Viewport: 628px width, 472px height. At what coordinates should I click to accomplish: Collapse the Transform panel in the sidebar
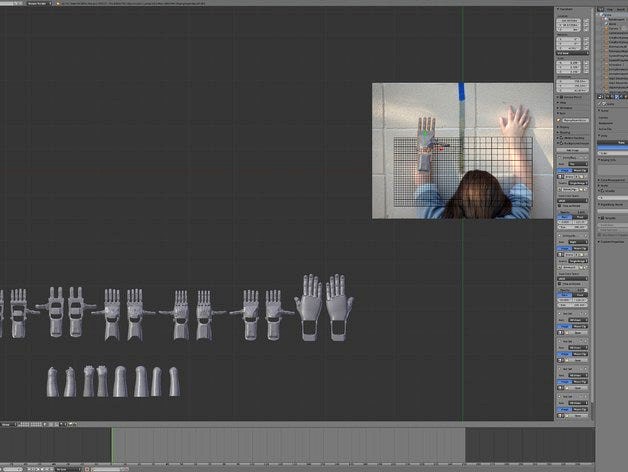point(561,9)
